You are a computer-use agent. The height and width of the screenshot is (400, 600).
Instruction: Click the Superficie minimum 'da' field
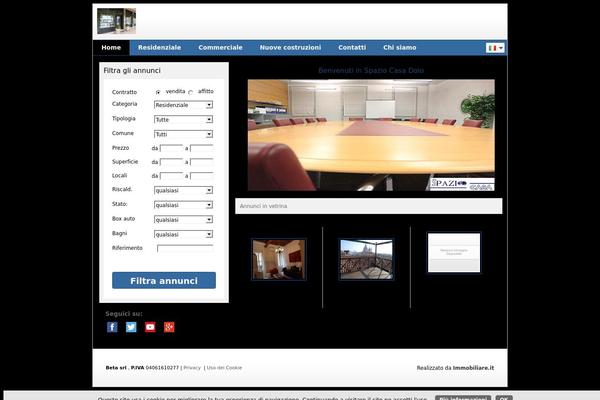coord(171,162)
